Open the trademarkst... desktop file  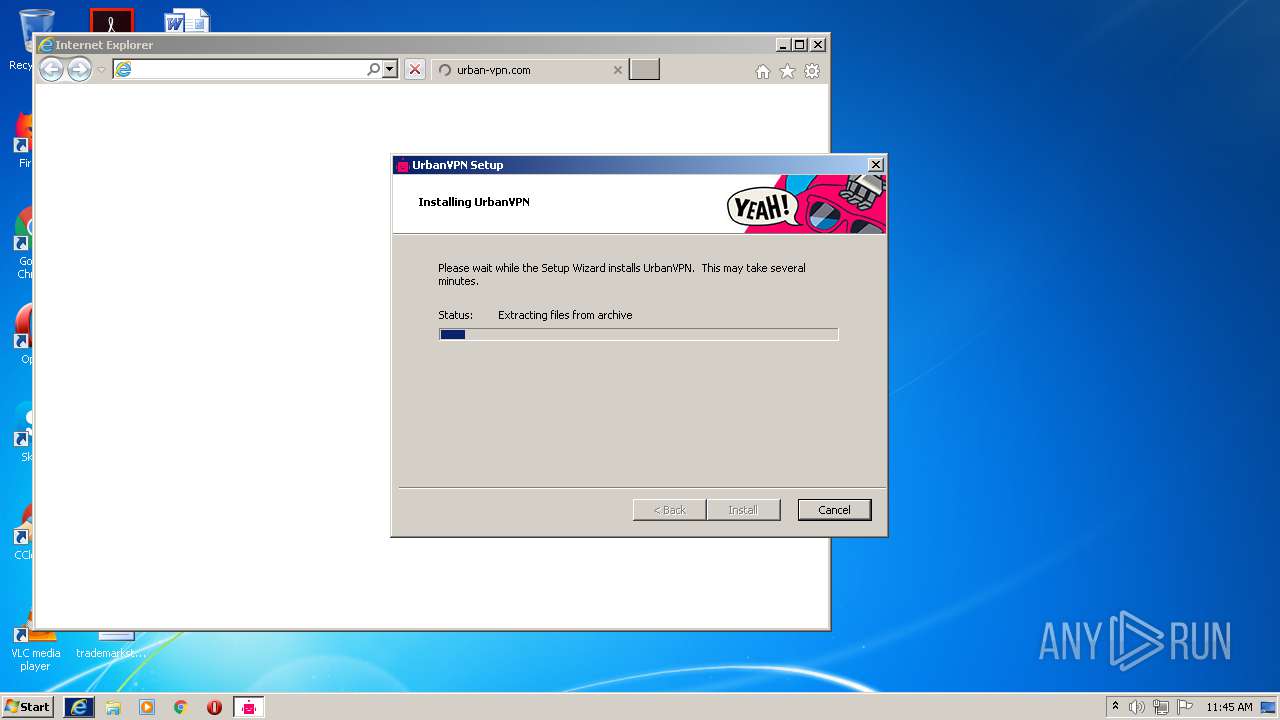(x=111, y=645)
